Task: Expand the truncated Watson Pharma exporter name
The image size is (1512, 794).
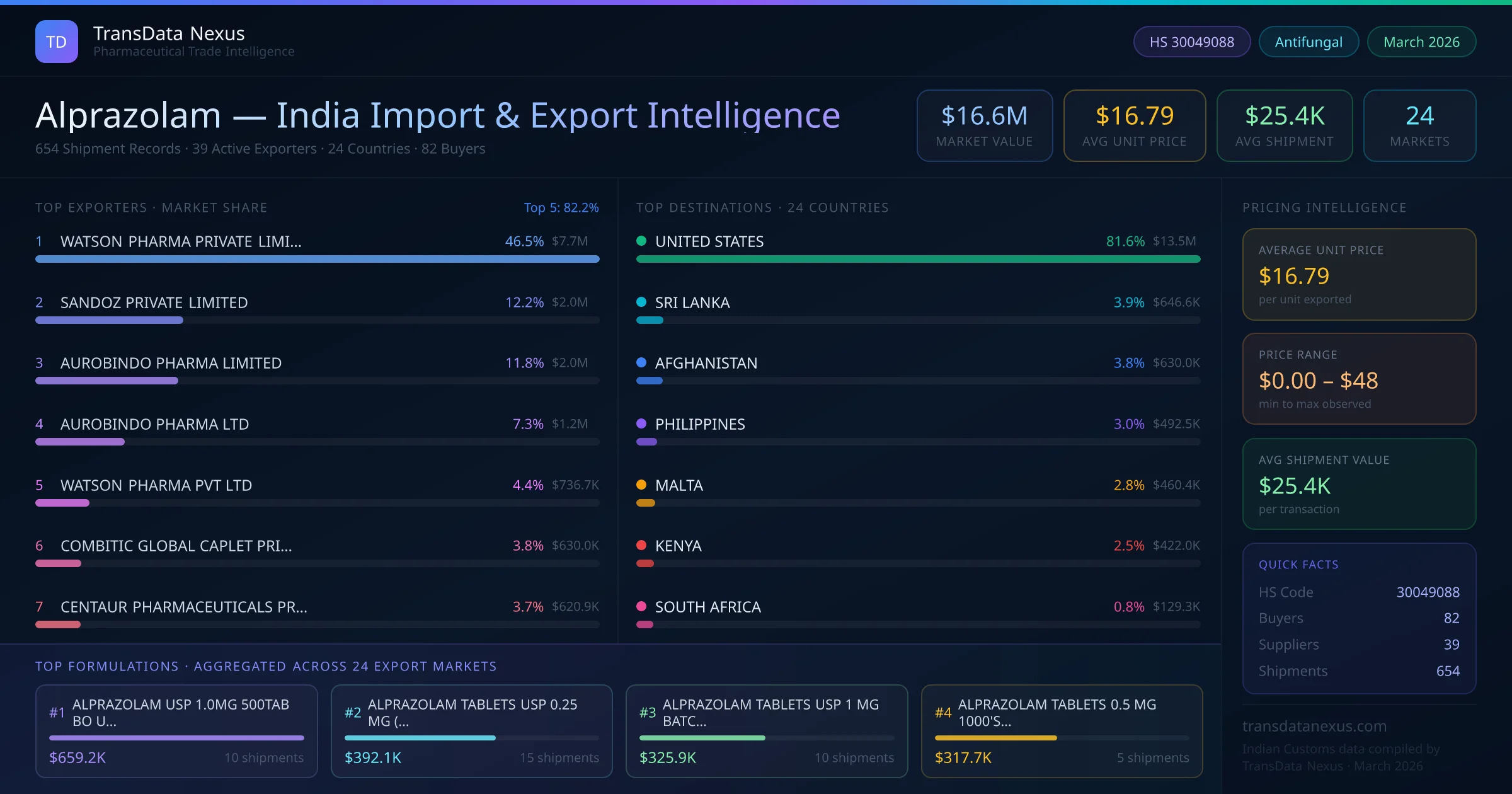Action: [x=180, y=241]
